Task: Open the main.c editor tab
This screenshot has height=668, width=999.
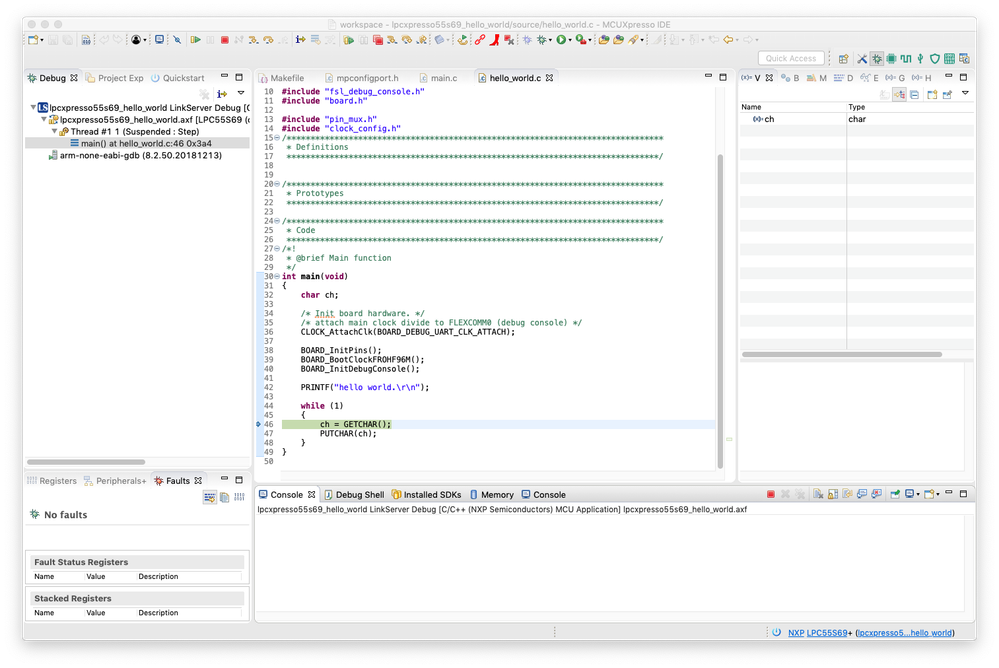Action: tap(438, 78)
